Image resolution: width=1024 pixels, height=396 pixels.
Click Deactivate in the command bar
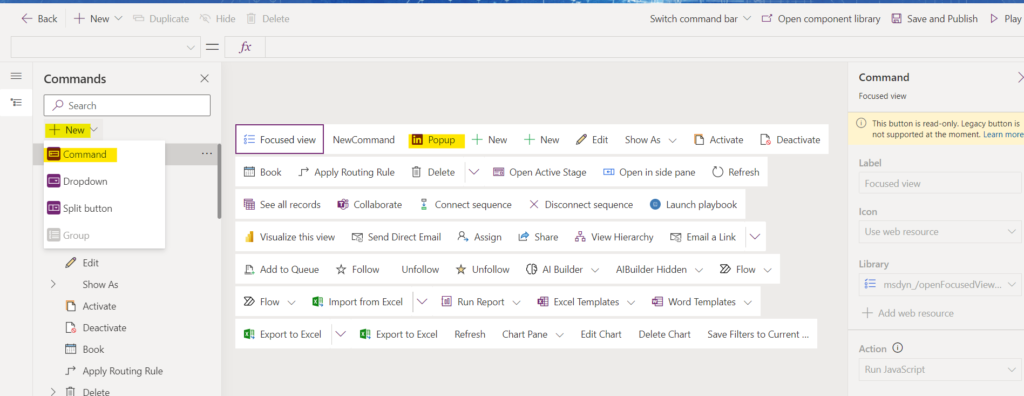[790, 139]
